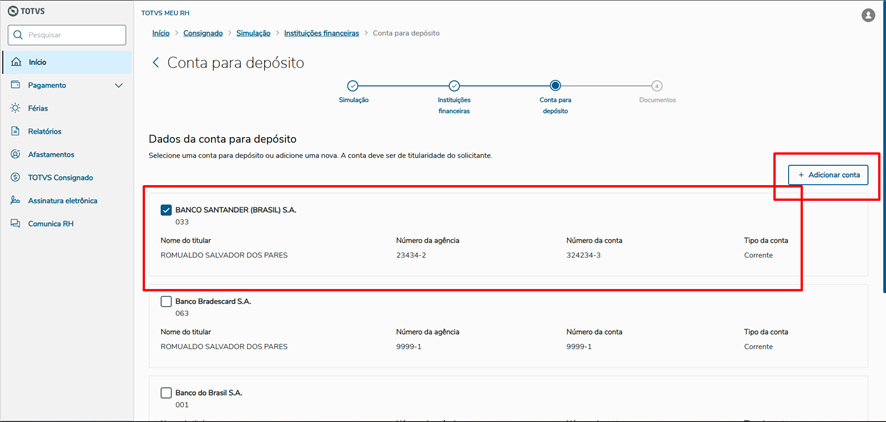Open Assinatura eletrônica in the sidebar

(67, 201)
